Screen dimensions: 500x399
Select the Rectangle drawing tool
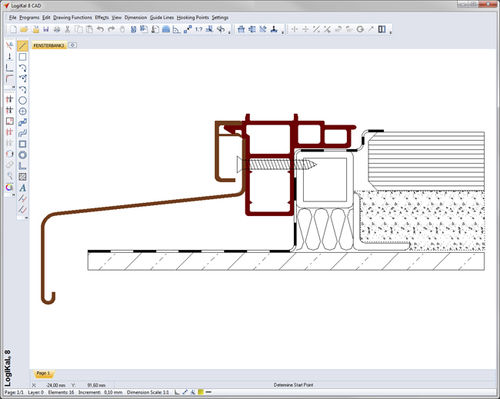22,57
